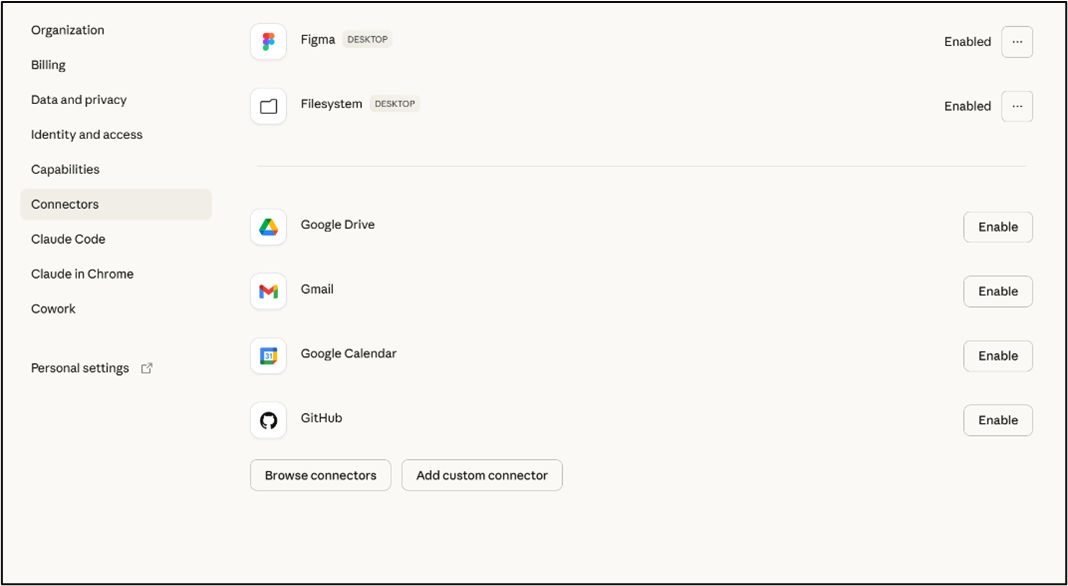Screen dimensions: 1068x586
Task: Click the GitHub octocat icon
Action: pos(268,420)
